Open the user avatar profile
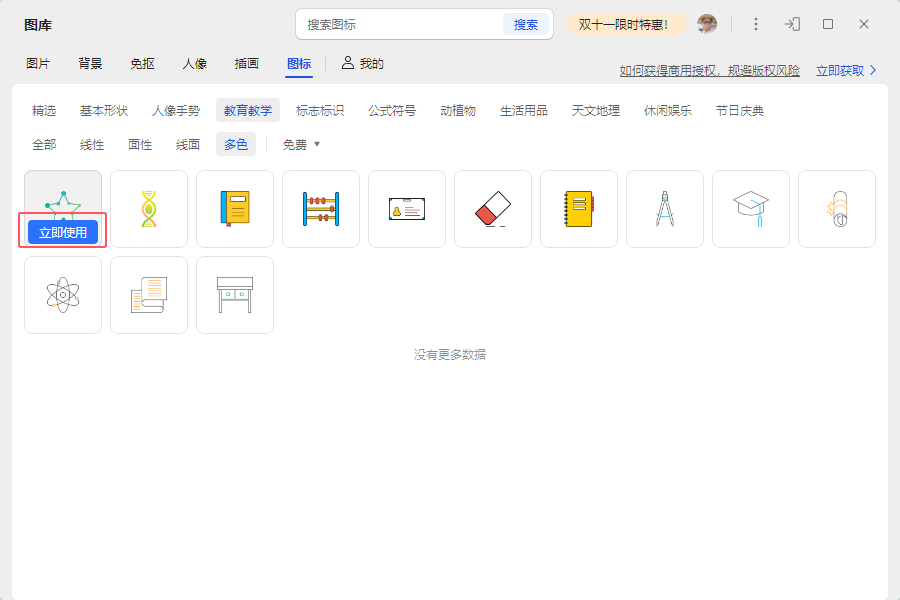This screenshot has width=900, height=600. [707, 24]
